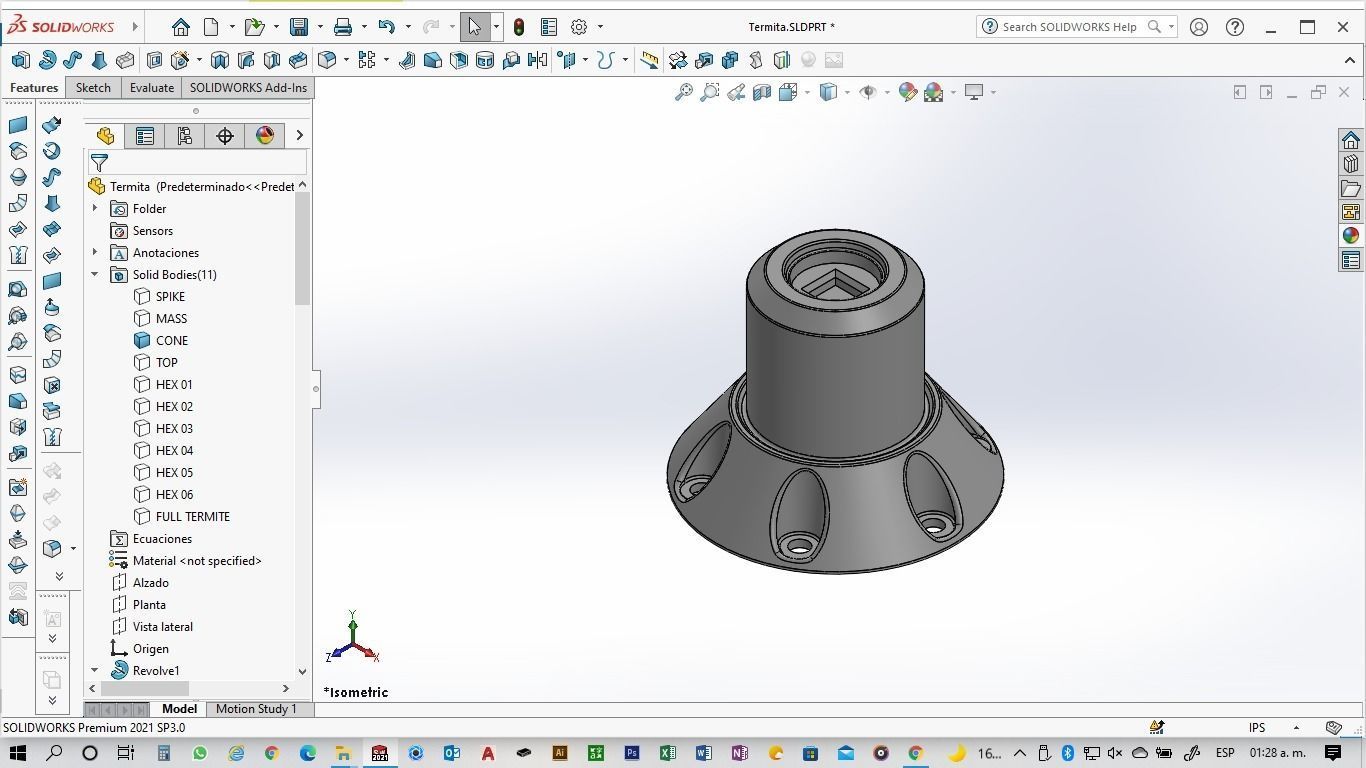Viewport: 1366px width, 768px height.
Task: Switch to Motion Study 1 tab
Action: (x=256, y=708)
